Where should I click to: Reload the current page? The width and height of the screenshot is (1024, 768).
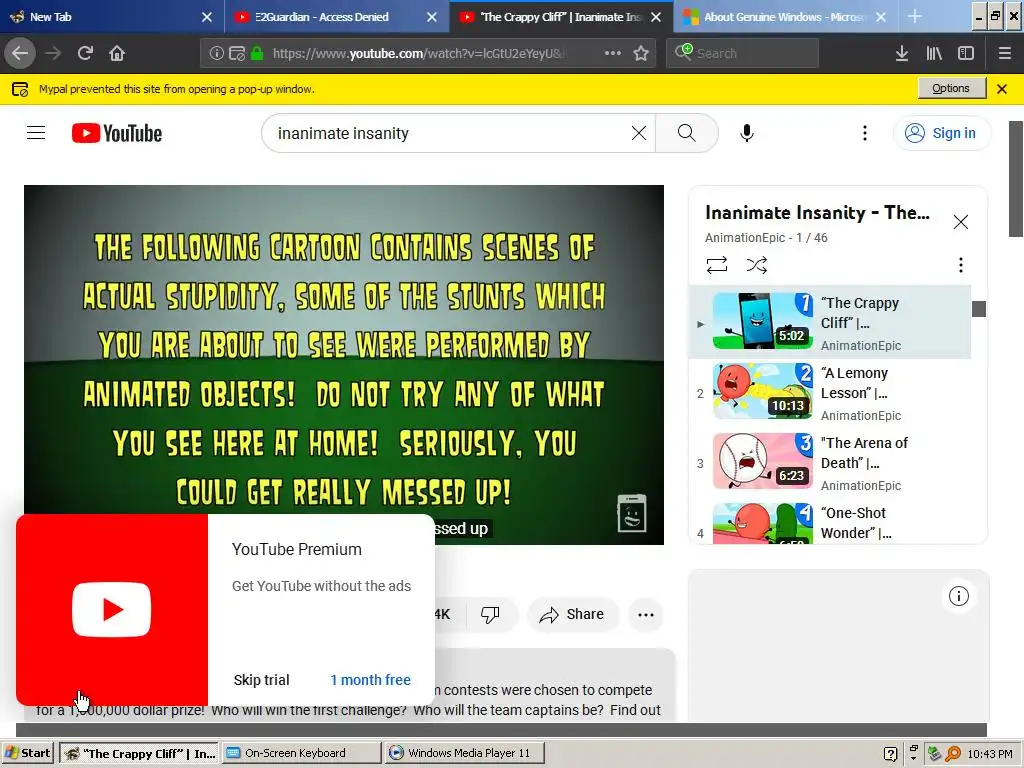click(85, 53)
